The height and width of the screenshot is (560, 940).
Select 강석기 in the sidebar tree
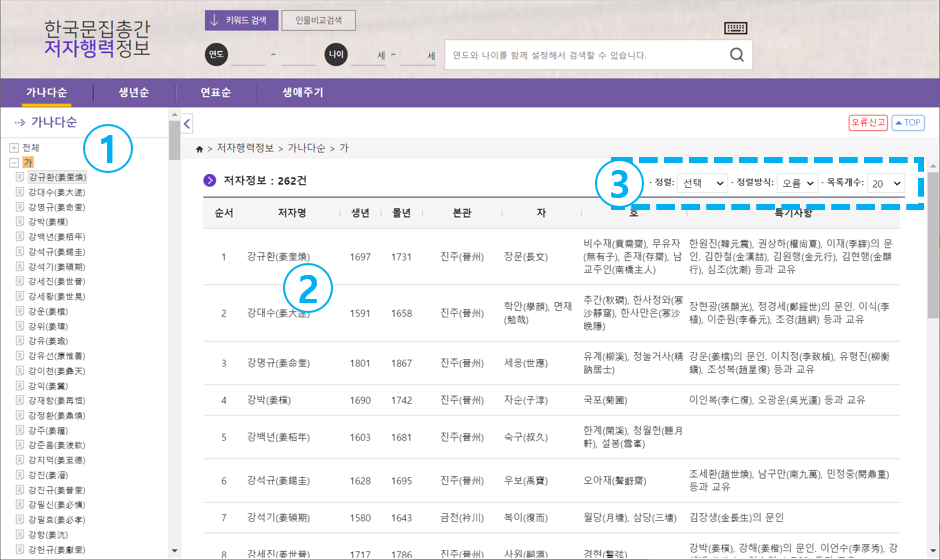click(56, 266)
